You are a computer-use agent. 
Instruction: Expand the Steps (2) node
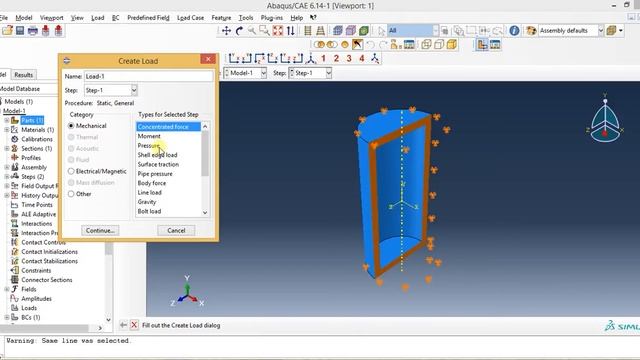click(x=7, y=177)
